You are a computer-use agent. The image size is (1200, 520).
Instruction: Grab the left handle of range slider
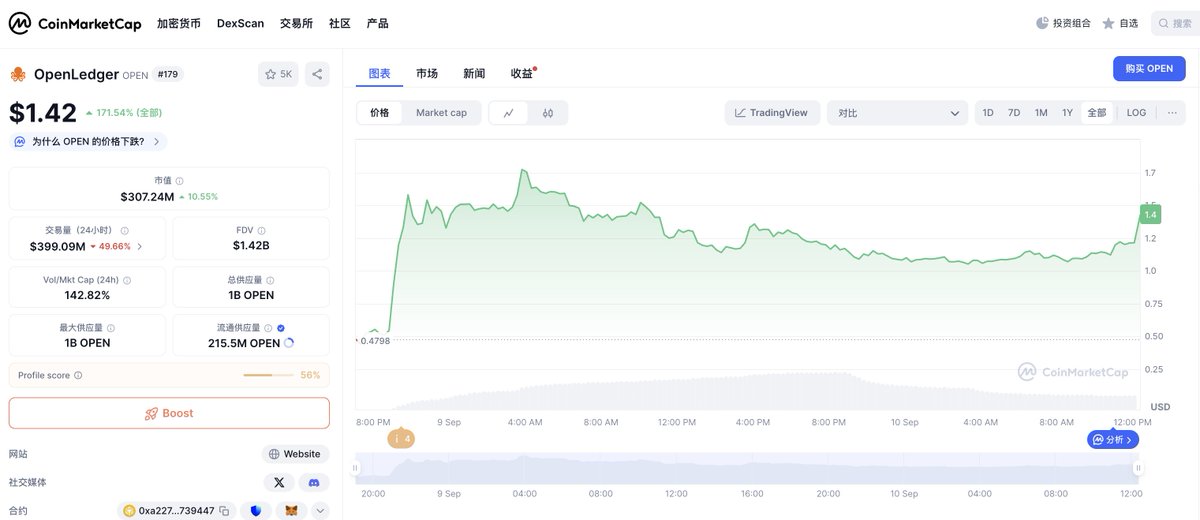tap(355, 468)
